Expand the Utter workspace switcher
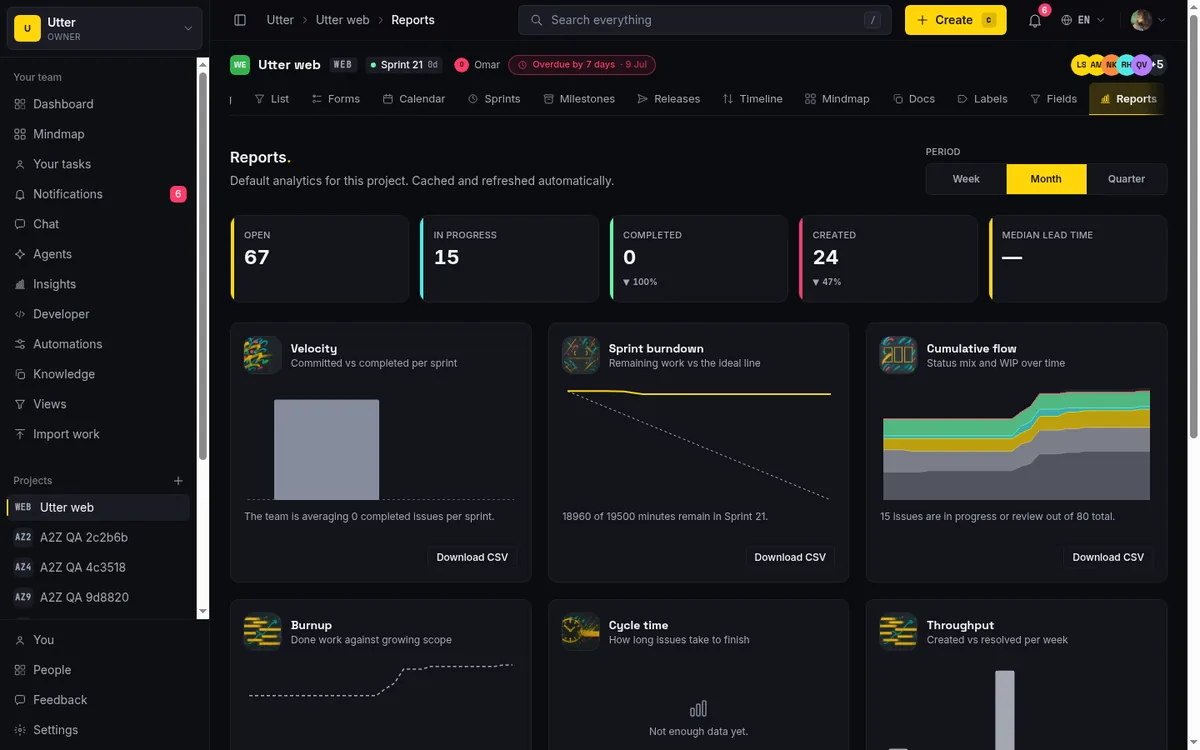 click(x=105, y=29)
